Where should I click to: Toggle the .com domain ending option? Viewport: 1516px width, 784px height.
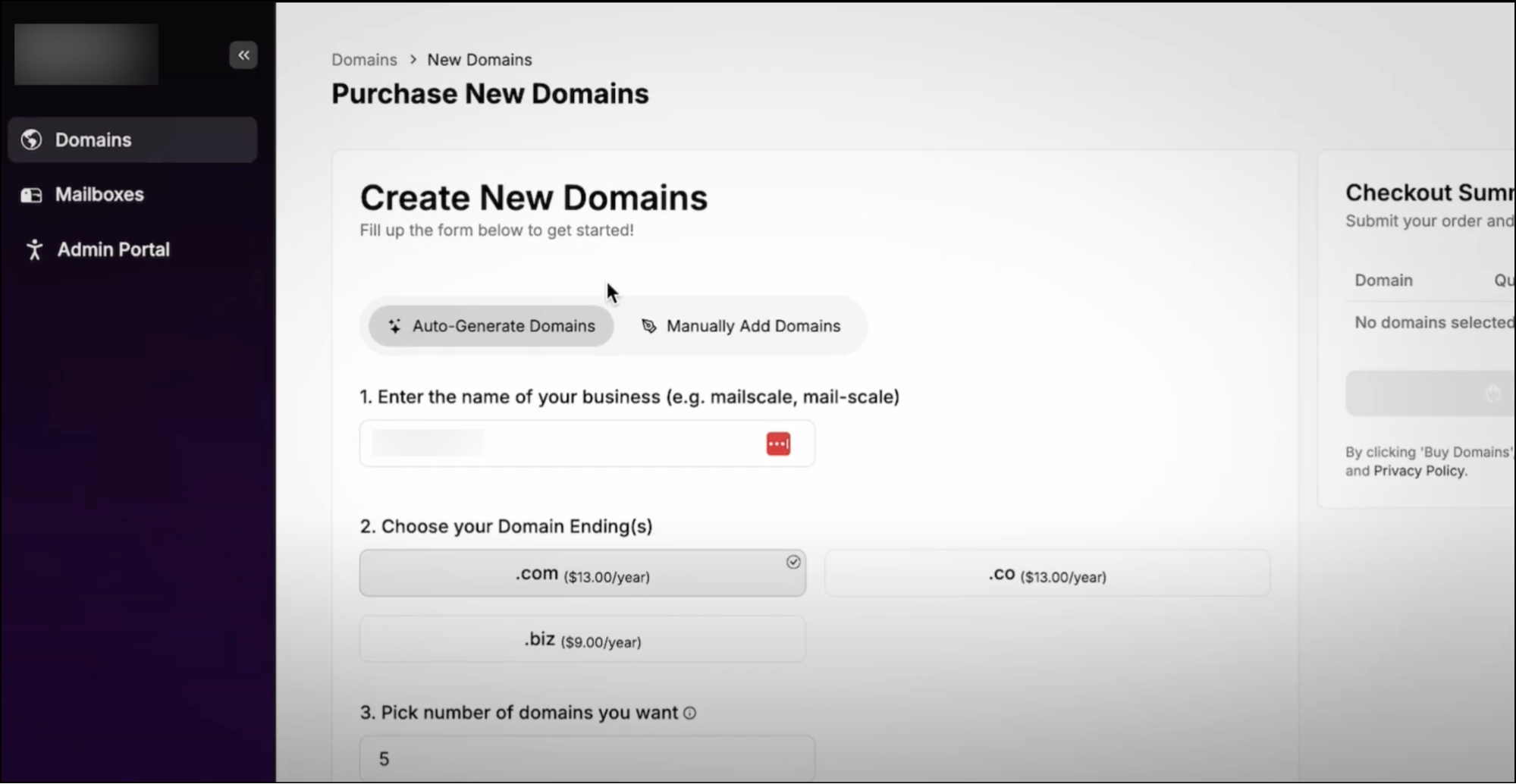coord(582,573)
